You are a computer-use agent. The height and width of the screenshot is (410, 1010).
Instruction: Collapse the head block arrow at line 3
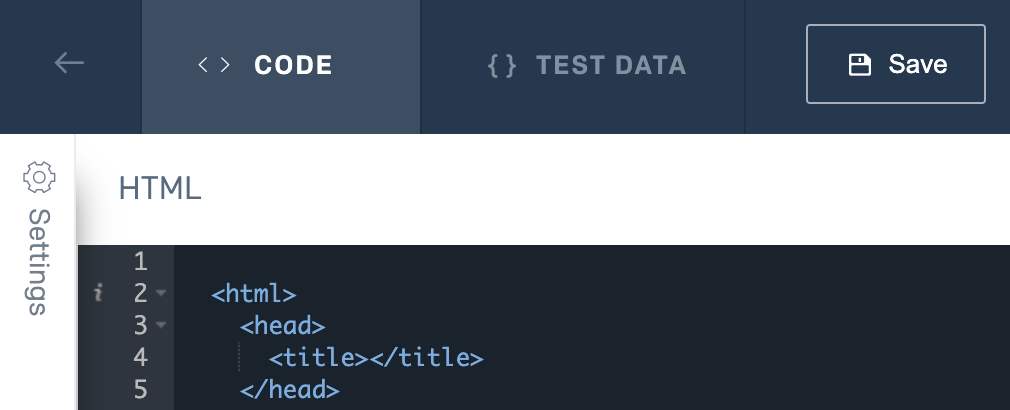pos(161,326)
